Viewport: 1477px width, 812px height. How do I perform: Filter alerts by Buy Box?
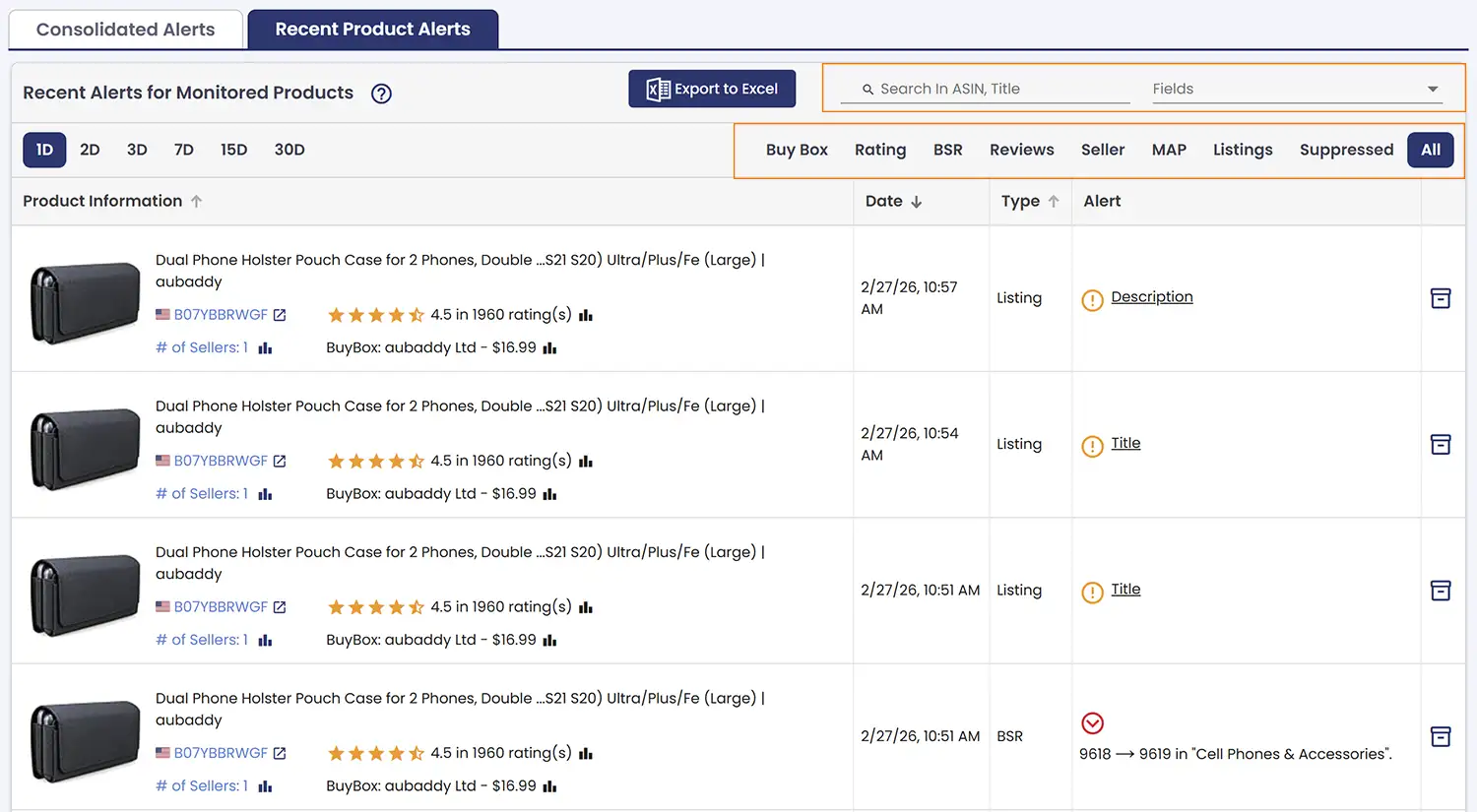796,150
